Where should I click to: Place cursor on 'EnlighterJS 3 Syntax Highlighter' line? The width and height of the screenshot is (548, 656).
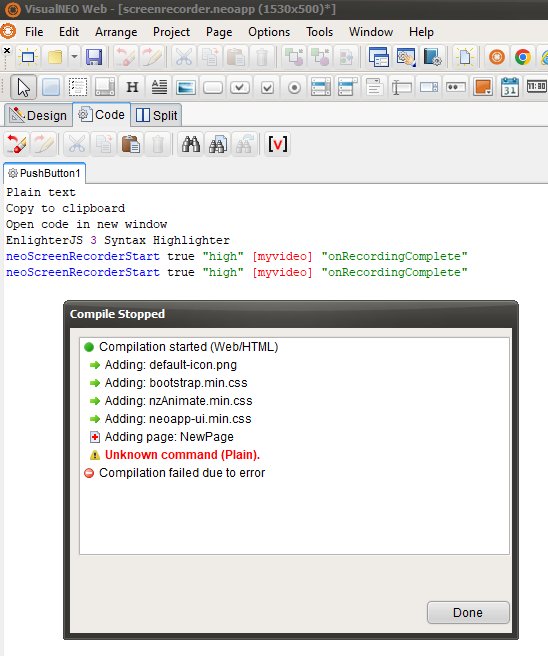click(x=118, y=240)
